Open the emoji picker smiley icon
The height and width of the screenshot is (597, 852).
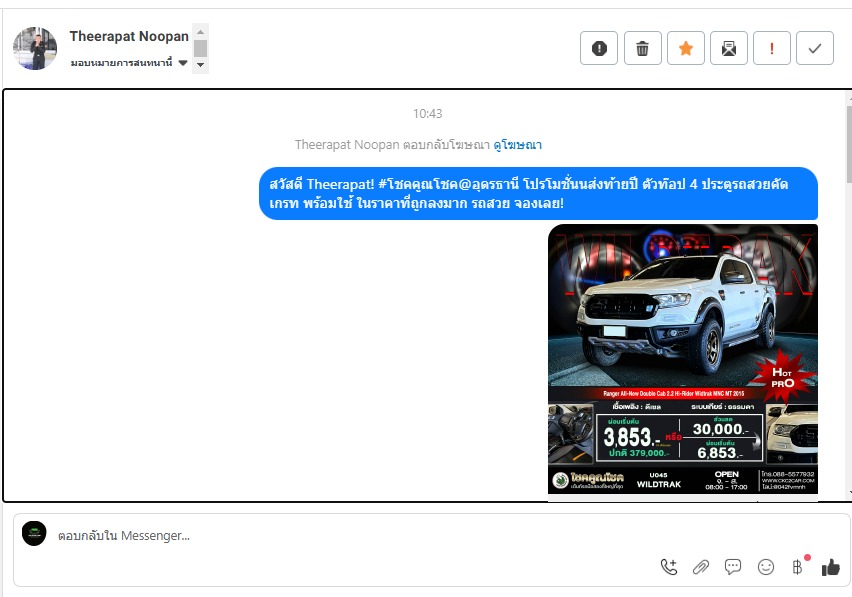(766, 567)
